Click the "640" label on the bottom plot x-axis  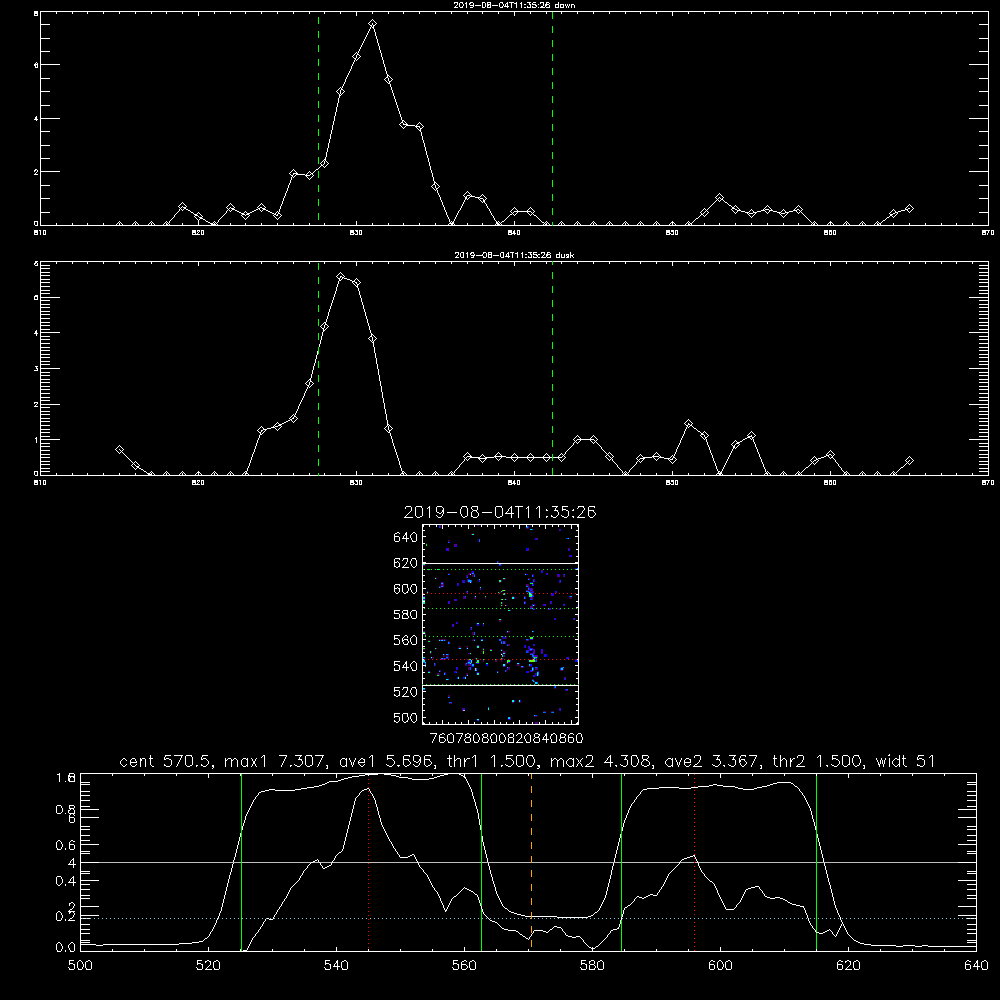tap(976, 966)
